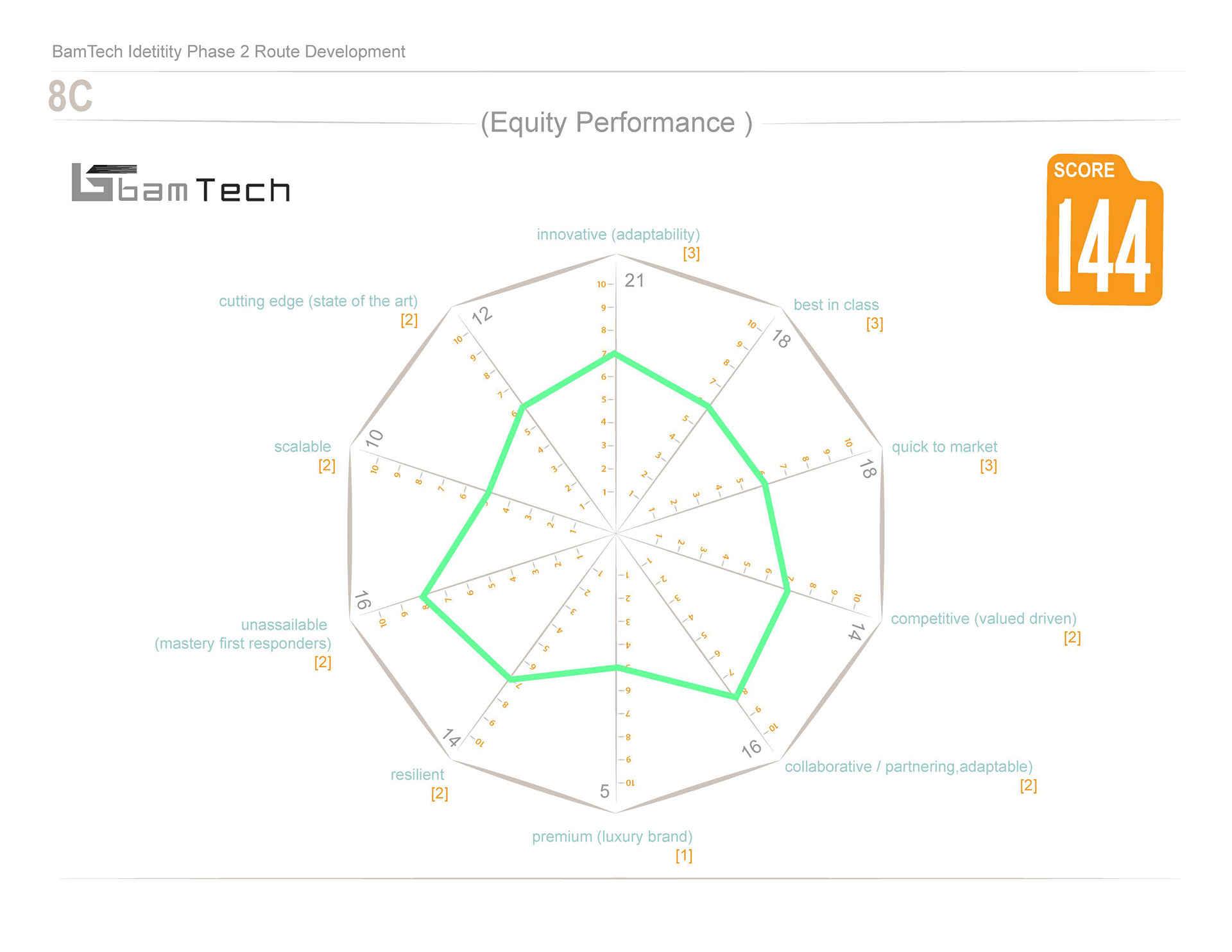Click the "(Equity Performance )" chart title
Screen dimensions: 1232x952
[x=616, y=123]
